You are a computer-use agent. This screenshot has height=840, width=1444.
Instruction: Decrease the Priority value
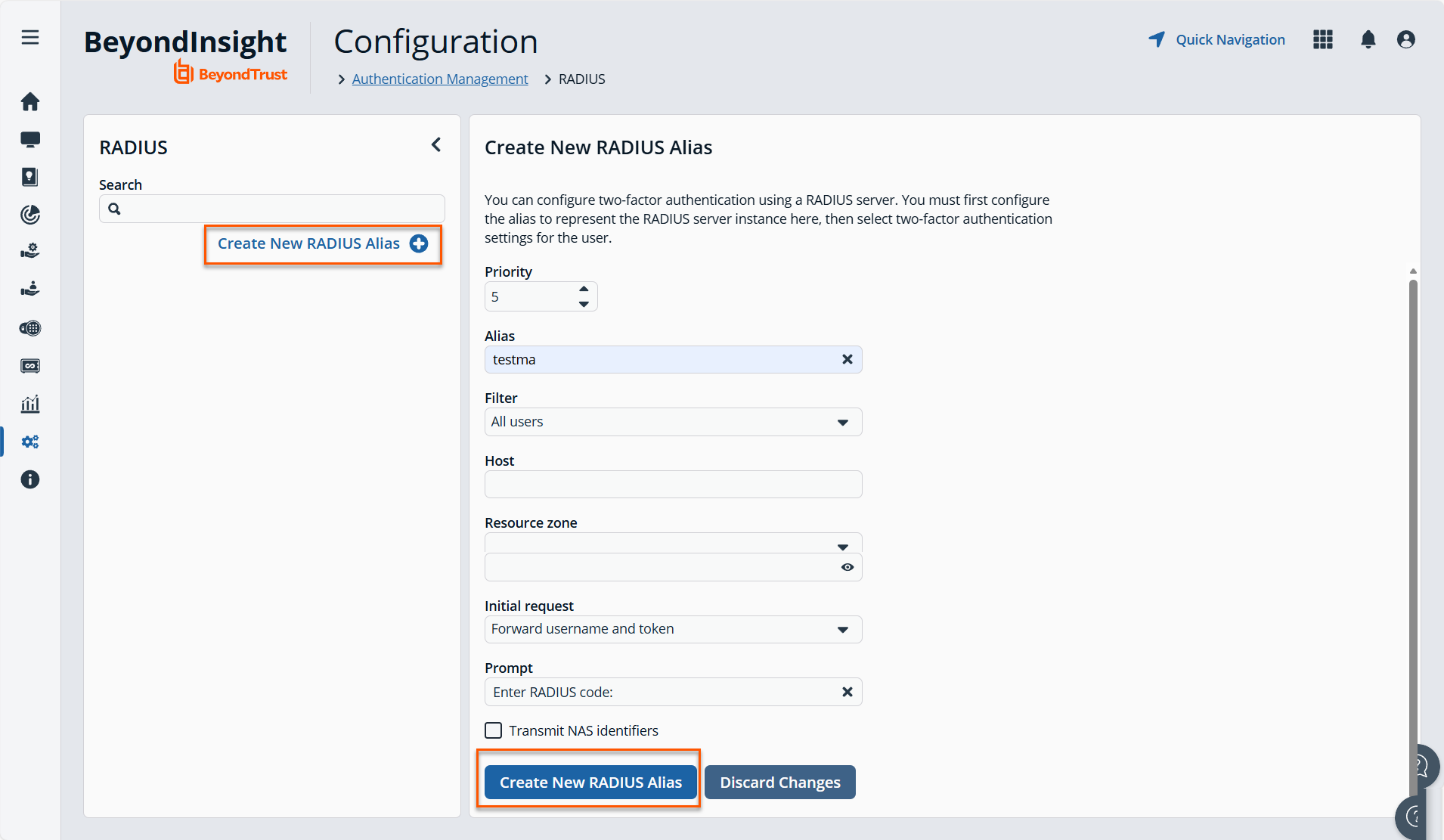(584, 304)
